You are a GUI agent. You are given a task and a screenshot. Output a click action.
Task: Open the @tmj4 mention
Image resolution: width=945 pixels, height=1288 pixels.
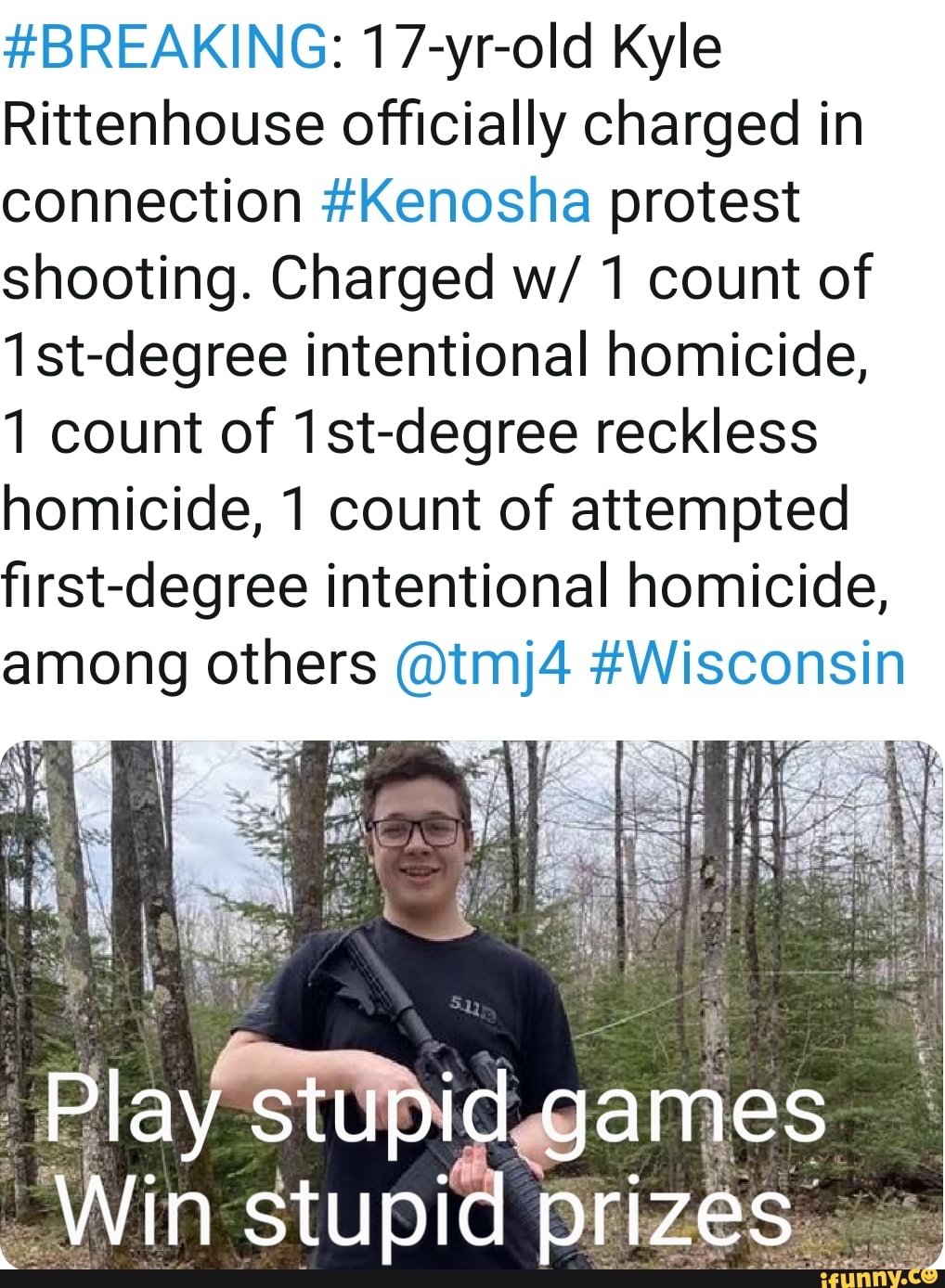click(x=482, y=663)
